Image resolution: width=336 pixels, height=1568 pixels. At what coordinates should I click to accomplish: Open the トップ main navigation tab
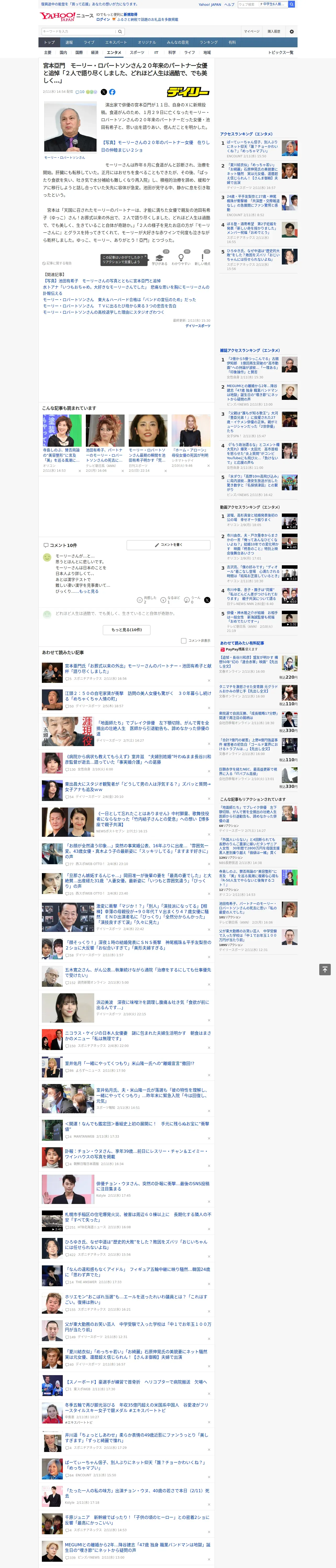coord(49,43)
